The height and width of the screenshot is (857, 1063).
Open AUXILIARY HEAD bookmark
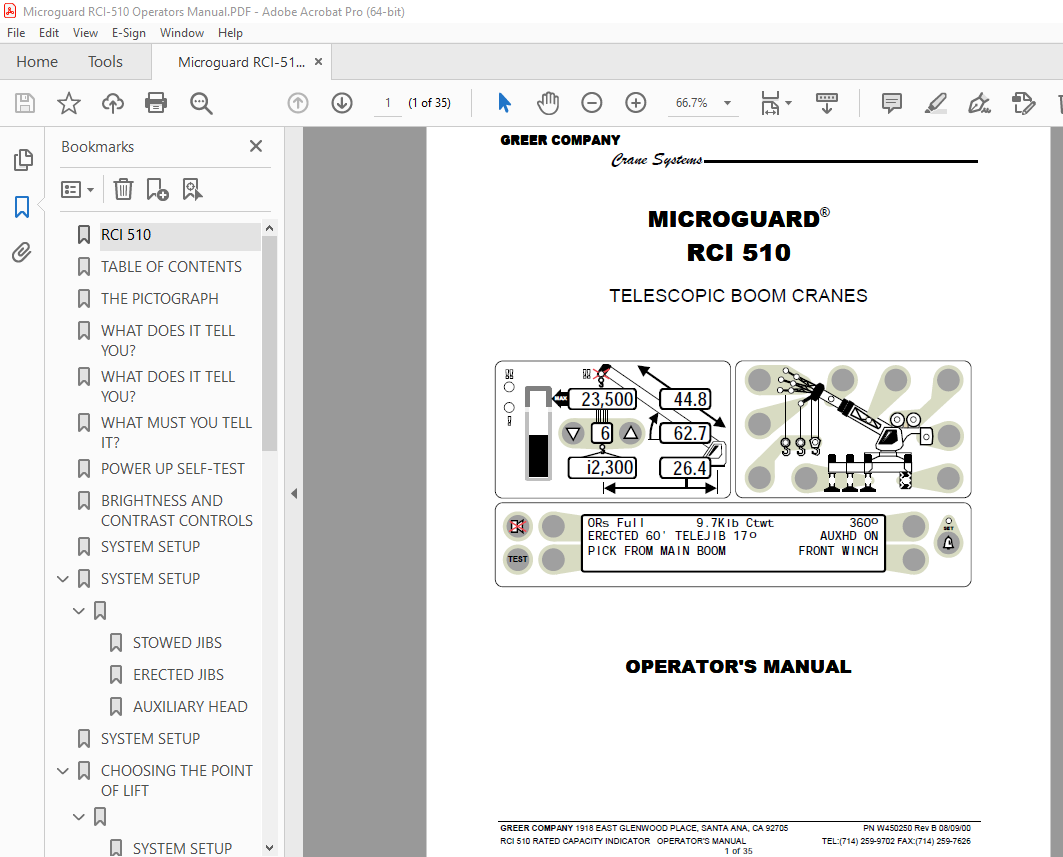[x=190, y=706]
